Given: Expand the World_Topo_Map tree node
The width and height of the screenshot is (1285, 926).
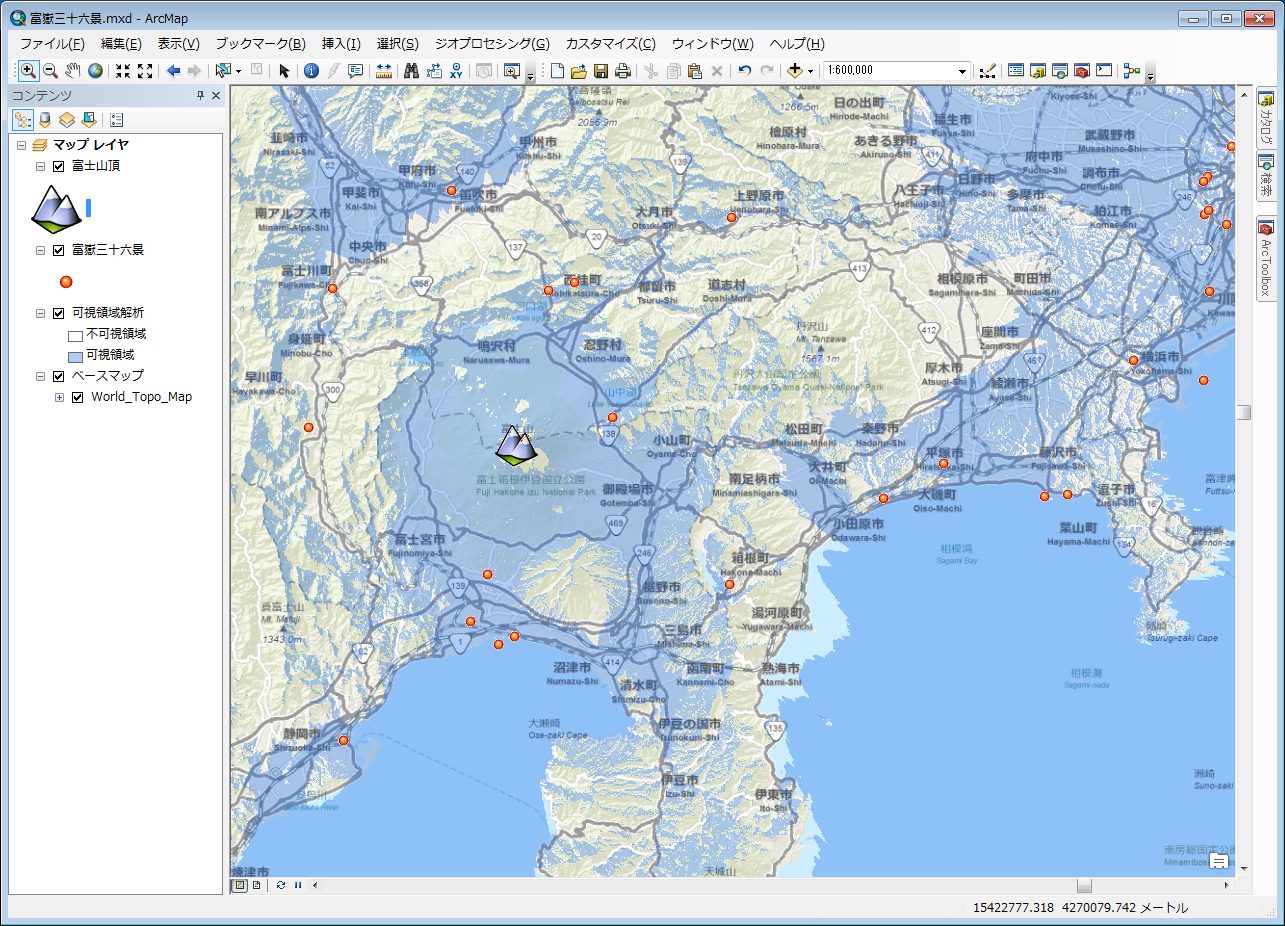Looking at the screenshot, I should (x=59, y=397).
